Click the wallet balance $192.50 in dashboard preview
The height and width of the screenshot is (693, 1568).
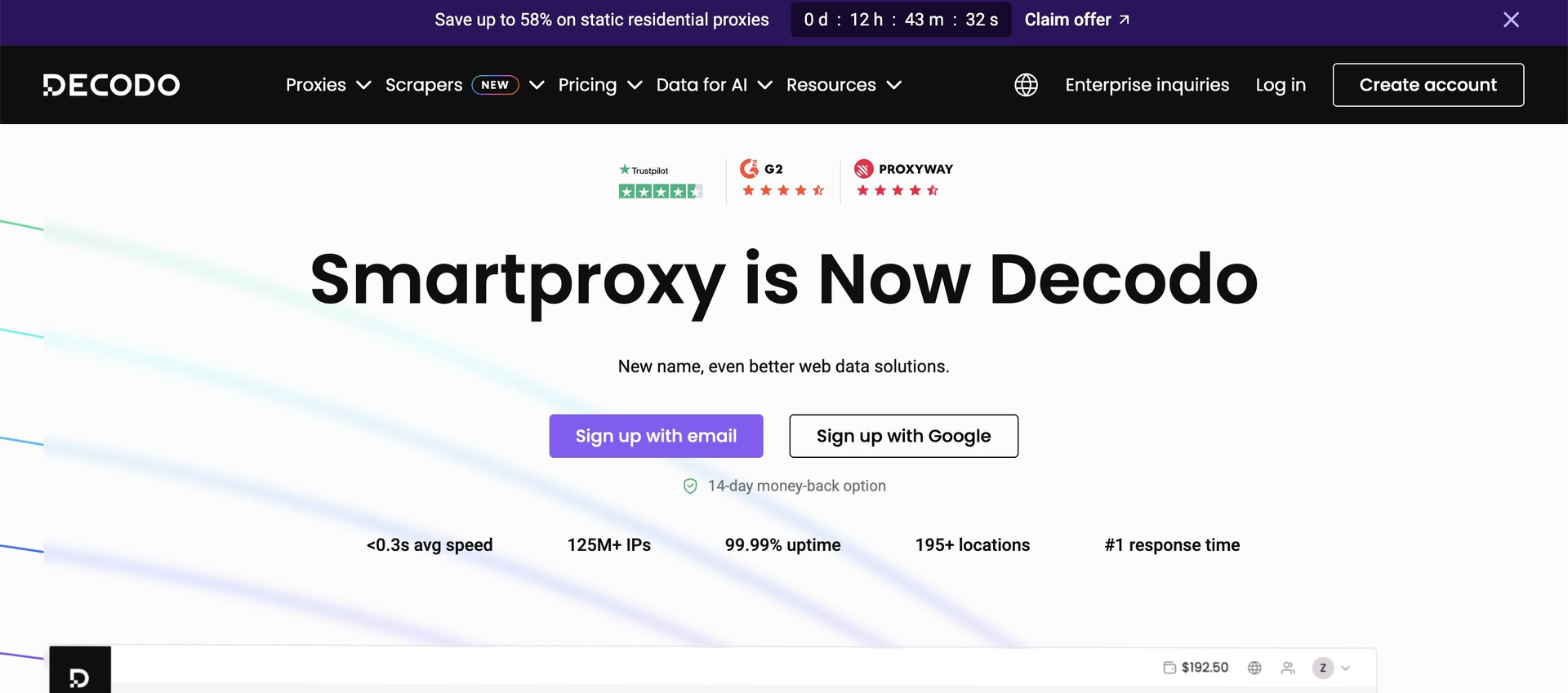click(1196, 668)
